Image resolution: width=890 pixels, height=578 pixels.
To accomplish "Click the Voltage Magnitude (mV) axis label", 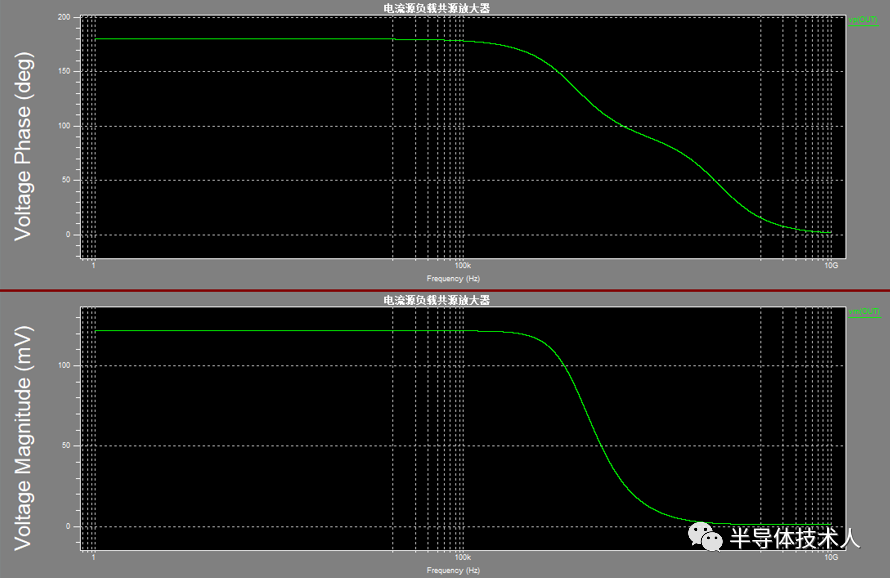I will click(23, 438).
